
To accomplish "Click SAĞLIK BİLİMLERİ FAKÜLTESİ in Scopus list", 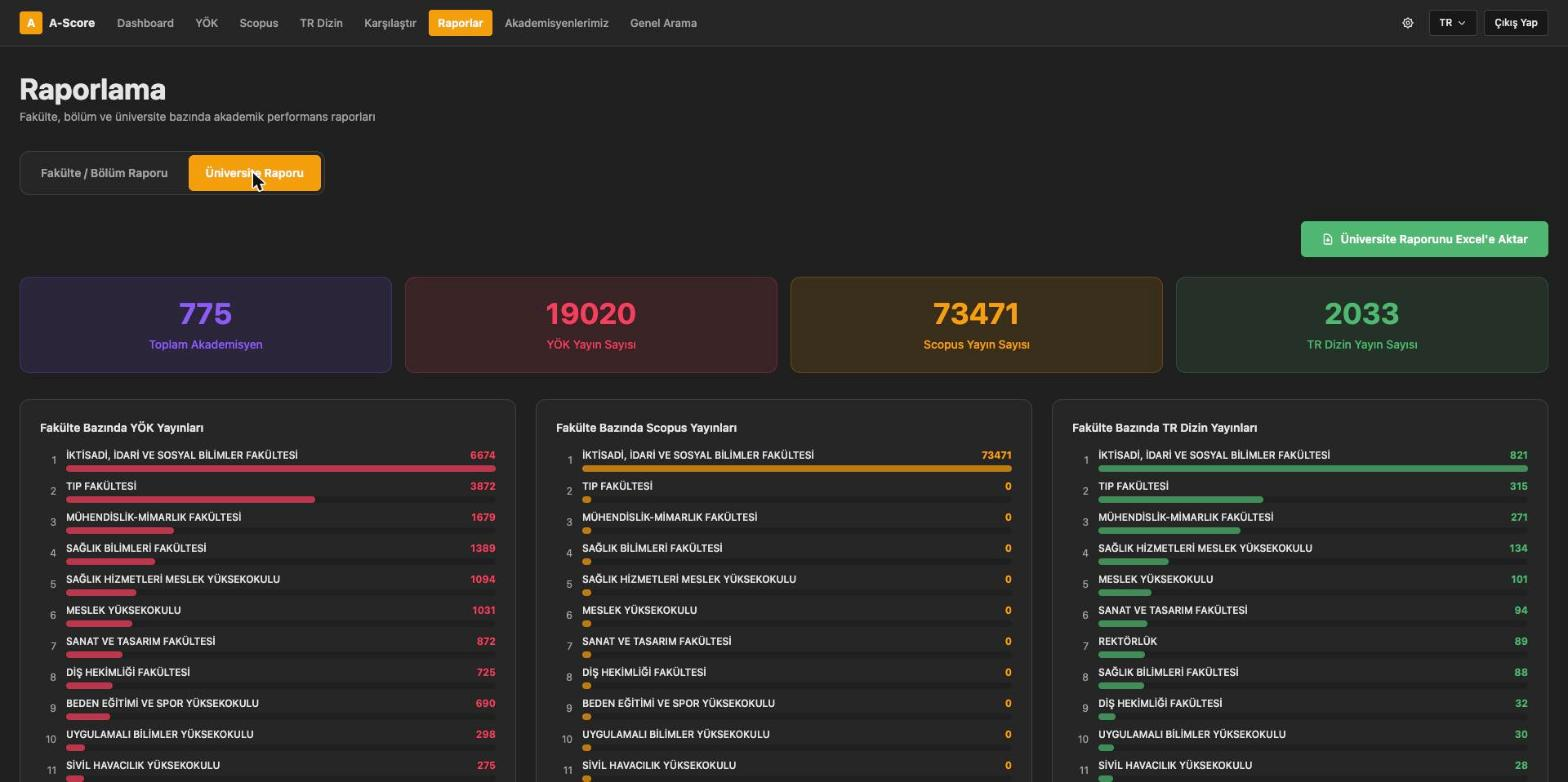I will tap(652, 548).
